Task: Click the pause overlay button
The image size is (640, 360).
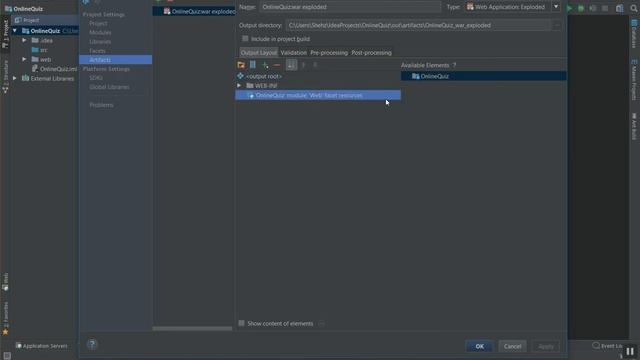Action: [630, 351]
